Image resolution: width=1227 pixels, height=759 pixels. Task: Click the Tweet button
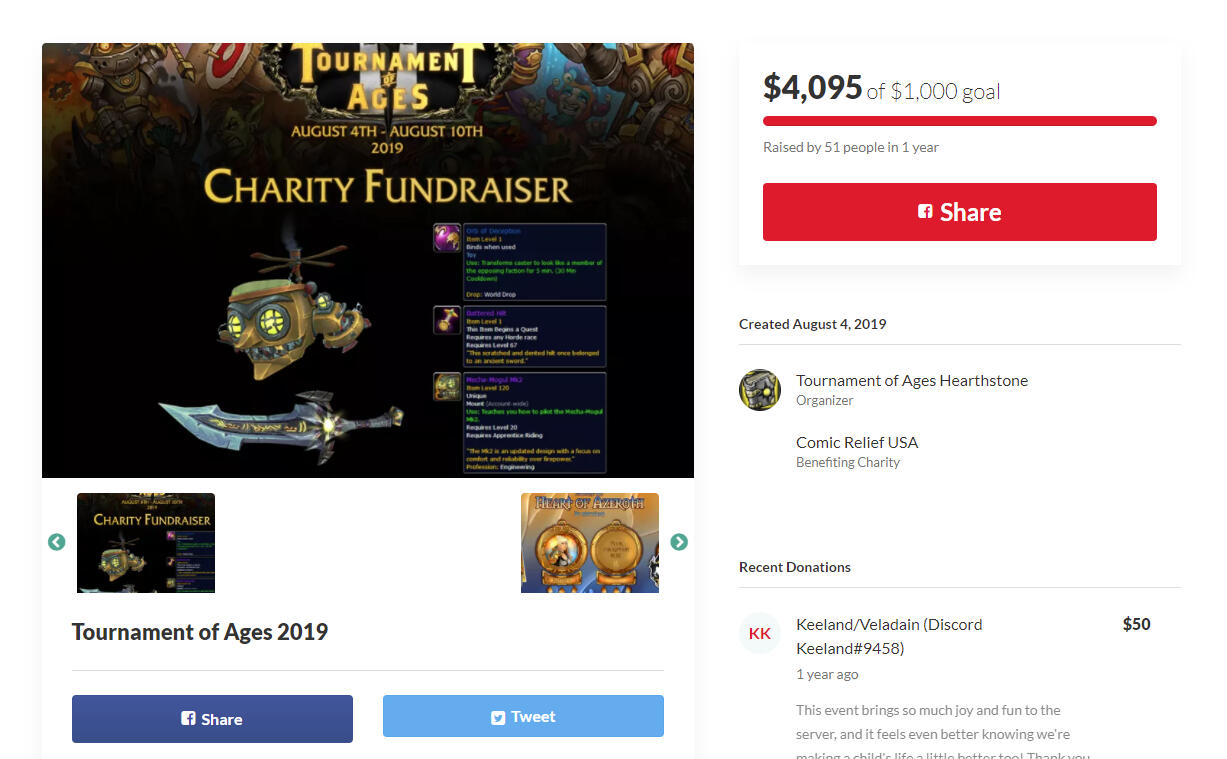523,716
